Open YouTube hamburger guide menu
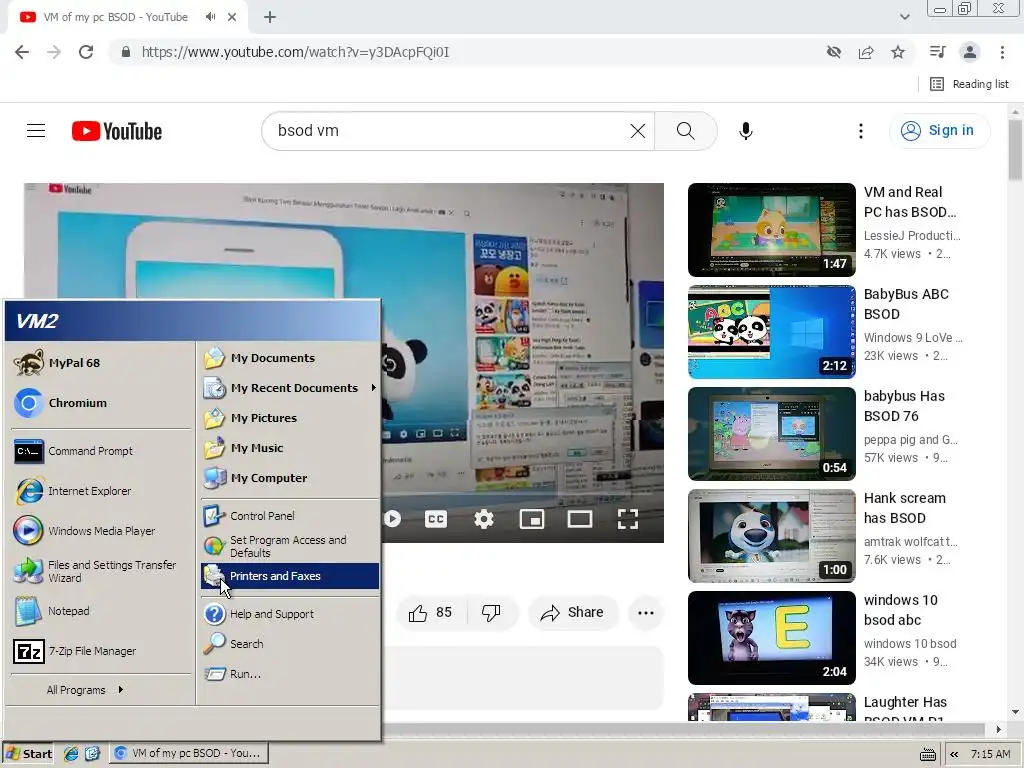Image resolution: width=1024 pixels, height=768 pixels. 36,131
